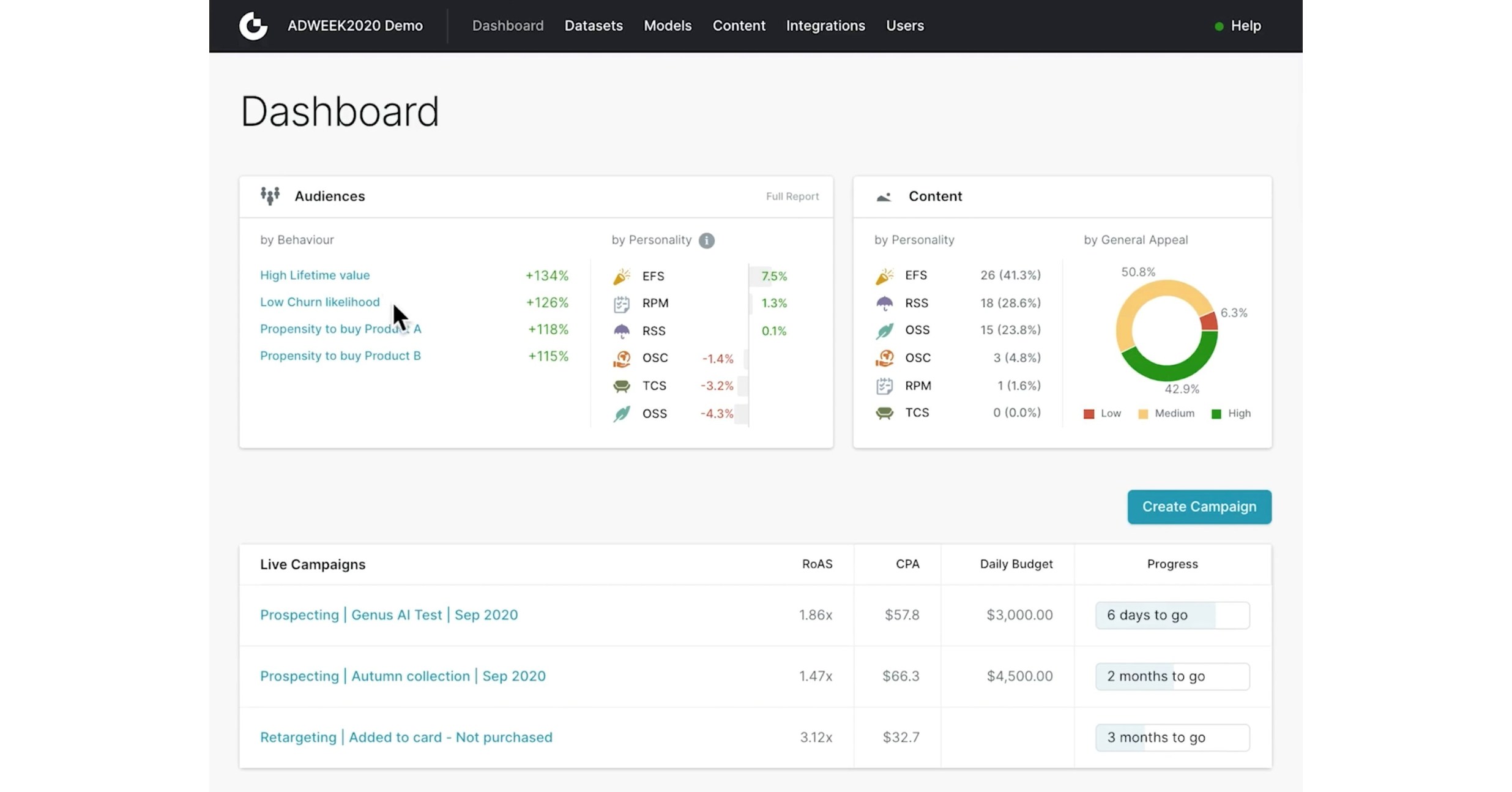Open the Users section
Image resolution: width=1512 pixels, height=792 pixels.
click(904, 26)
